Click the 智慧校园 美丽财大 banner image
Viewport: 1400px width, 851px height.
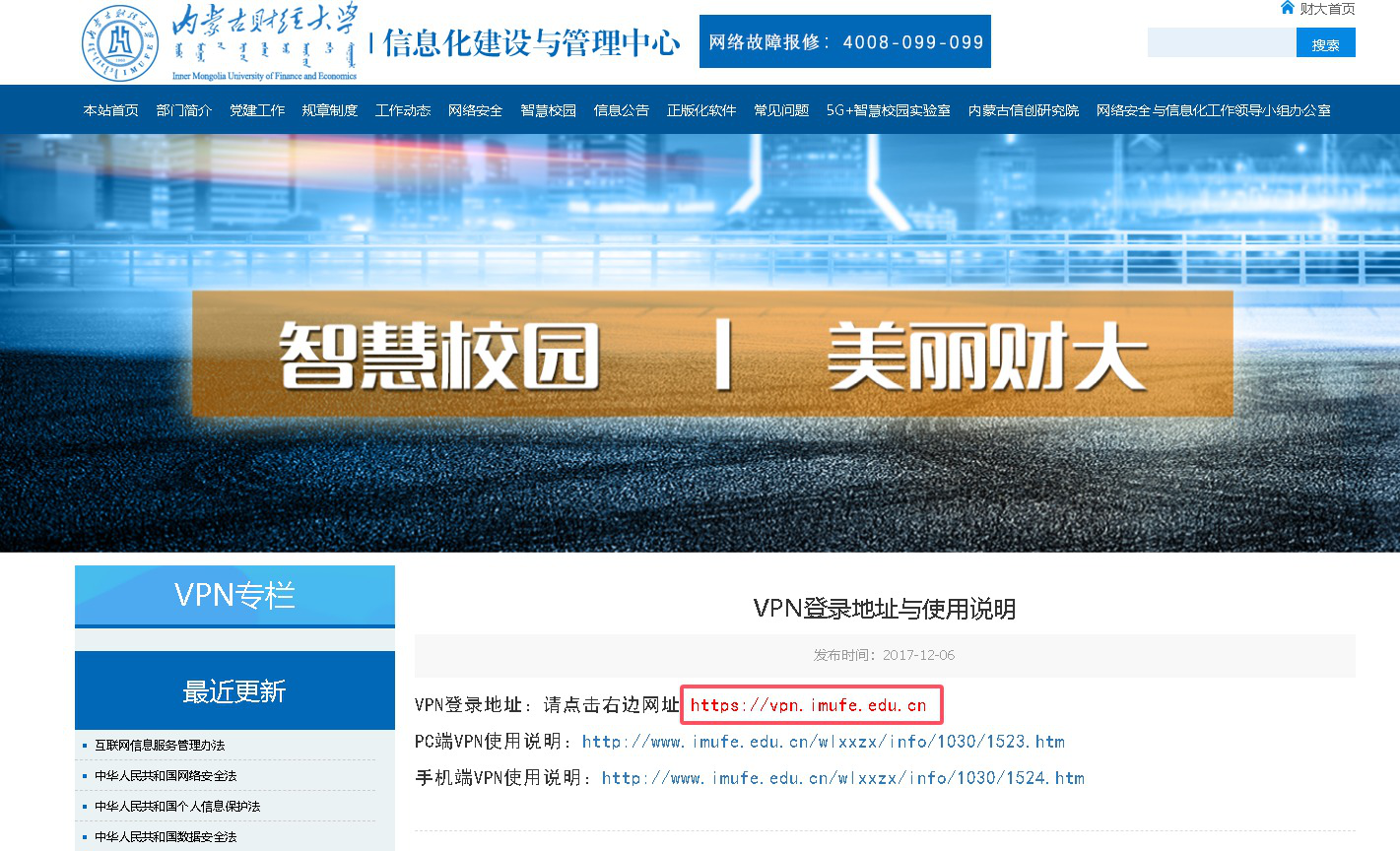711,355
